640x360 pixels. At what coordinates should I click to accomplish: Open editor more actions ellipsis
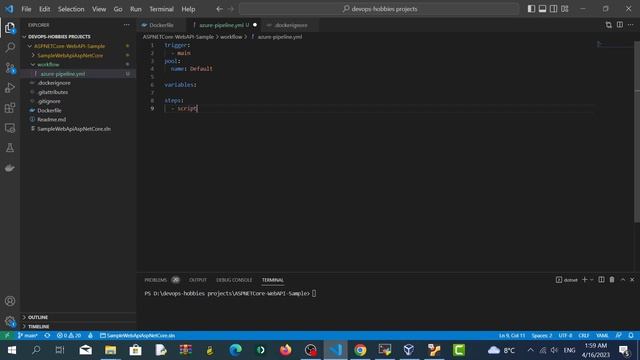pos(631,25)
